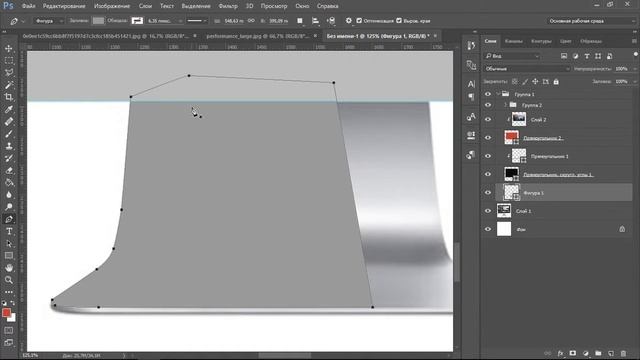Screen dimensions: 640x360
Task: Create a new group folder icon
Action: (x=598, y=353)
